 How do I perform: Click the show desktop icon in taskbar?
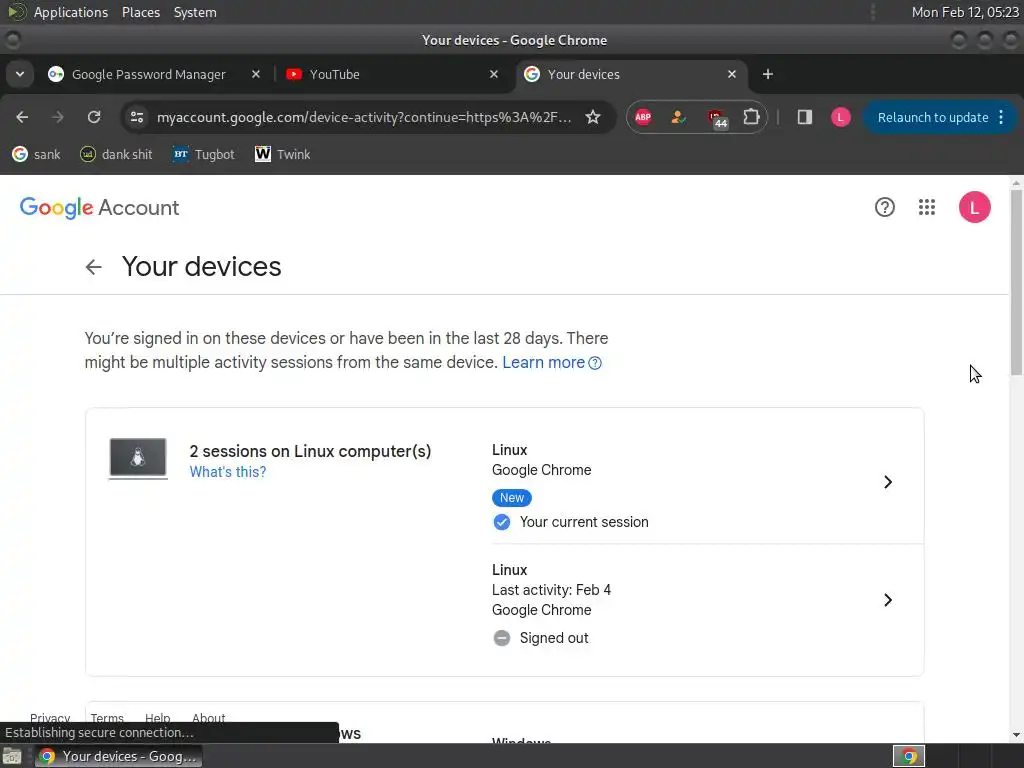click(12, 756)
